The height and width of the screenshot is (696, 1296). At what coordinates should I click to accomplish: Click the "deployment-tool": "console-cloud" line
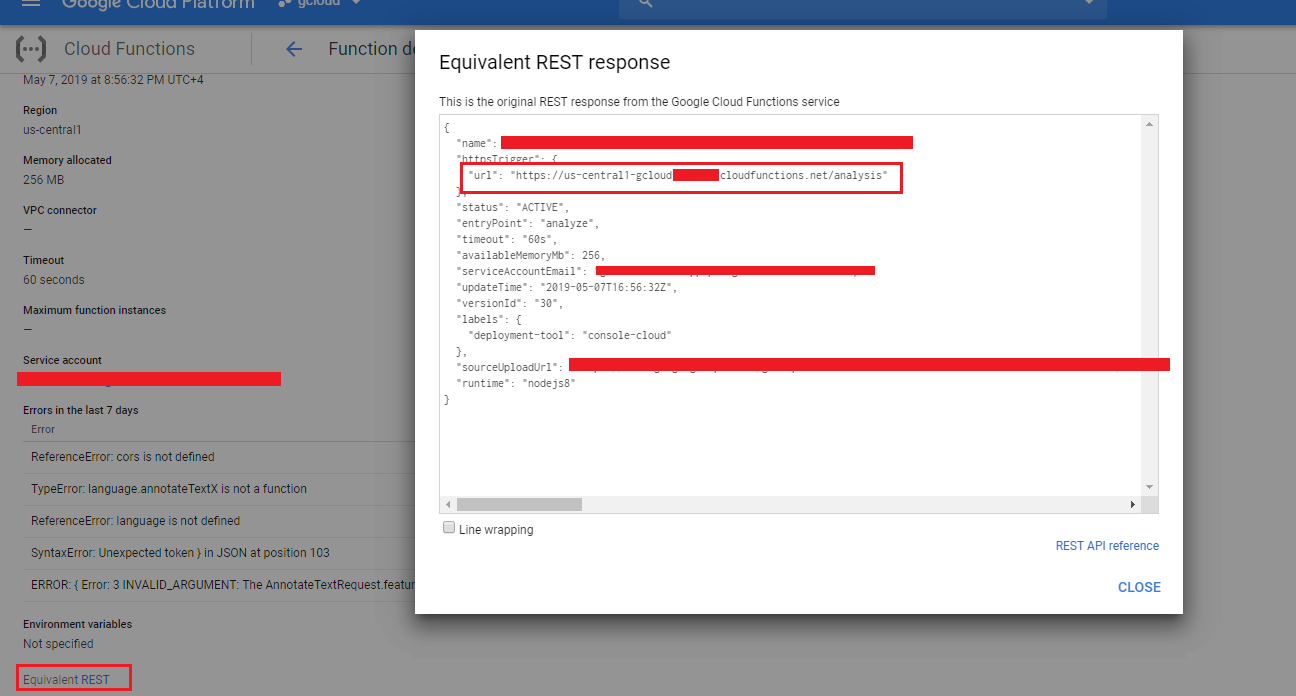tap(570, 335)
